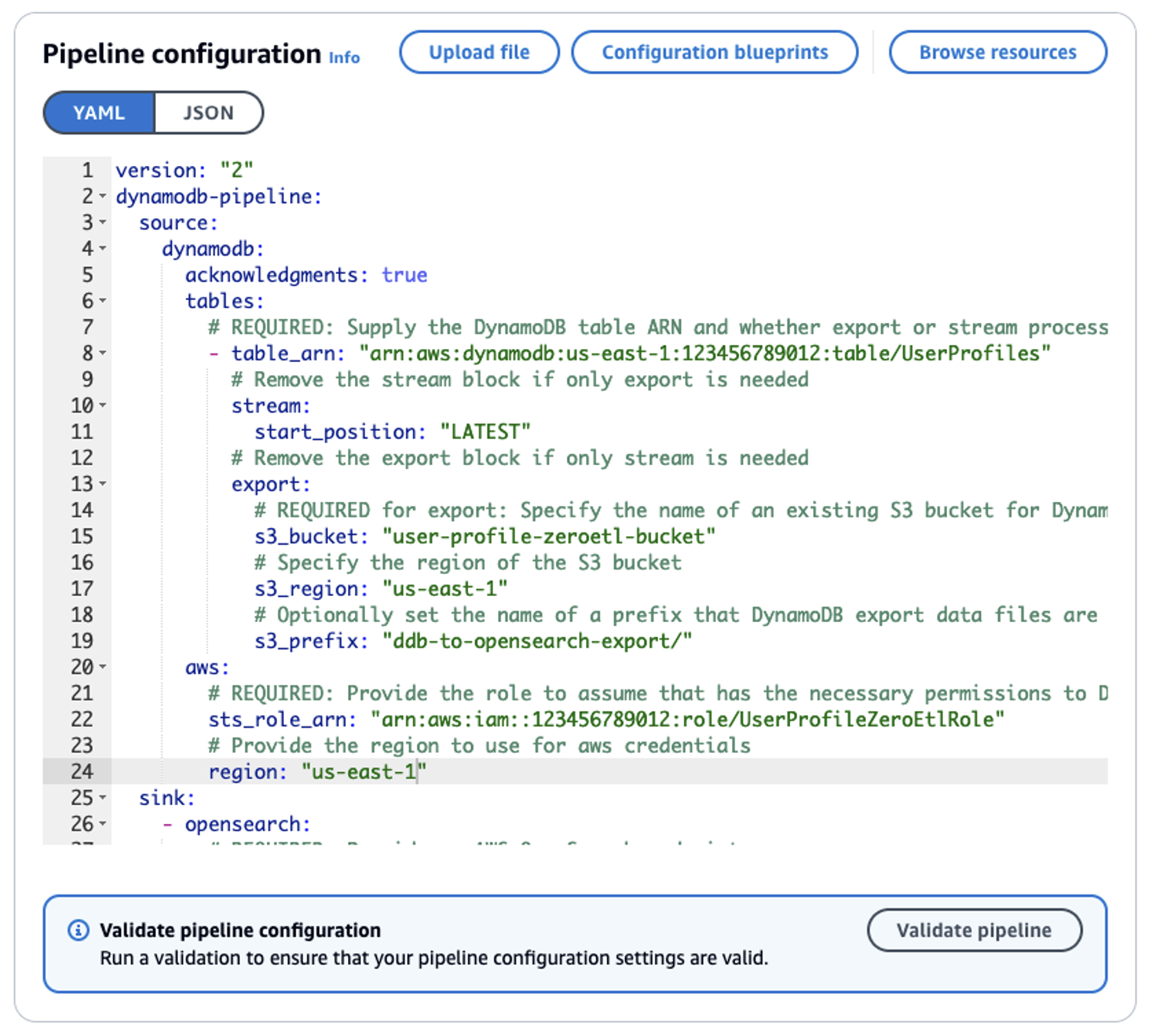Fold the stream block on line 10
Screen dimensions: 1152x1036
tap(103, 406)
